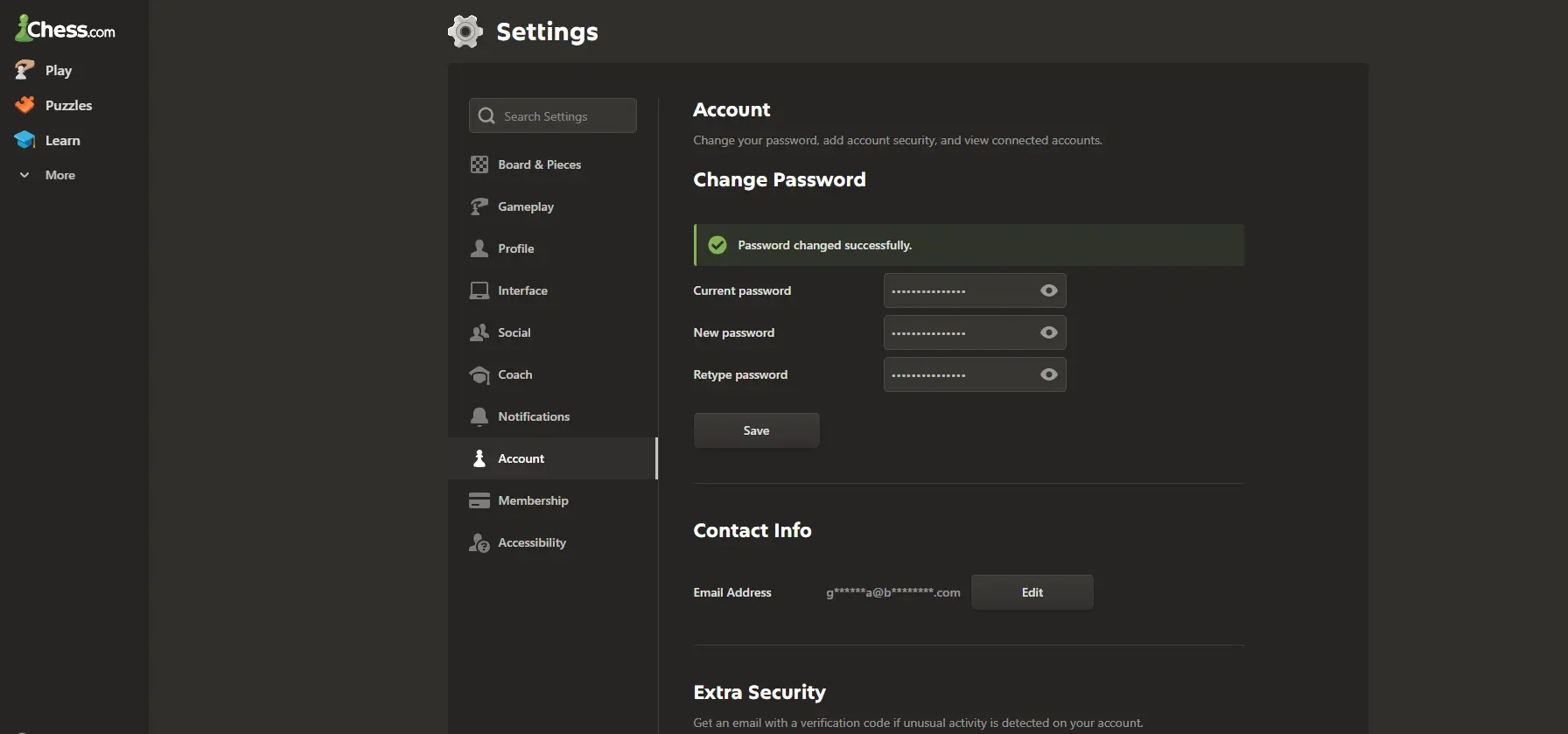The height and width of the screenshot is (734, 1568).
Task: Go to Notifications settings
Action: point(553,416)
